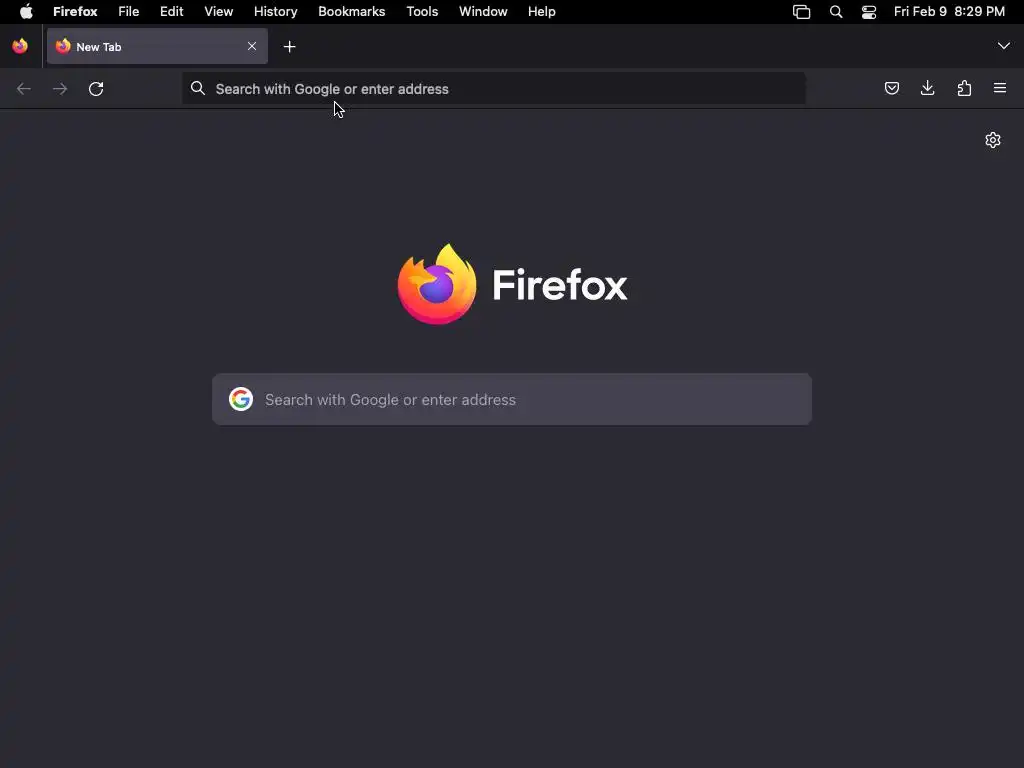The image size is (1024, 768).
Task: Open the History menu
Action: [x=276, y=12]
